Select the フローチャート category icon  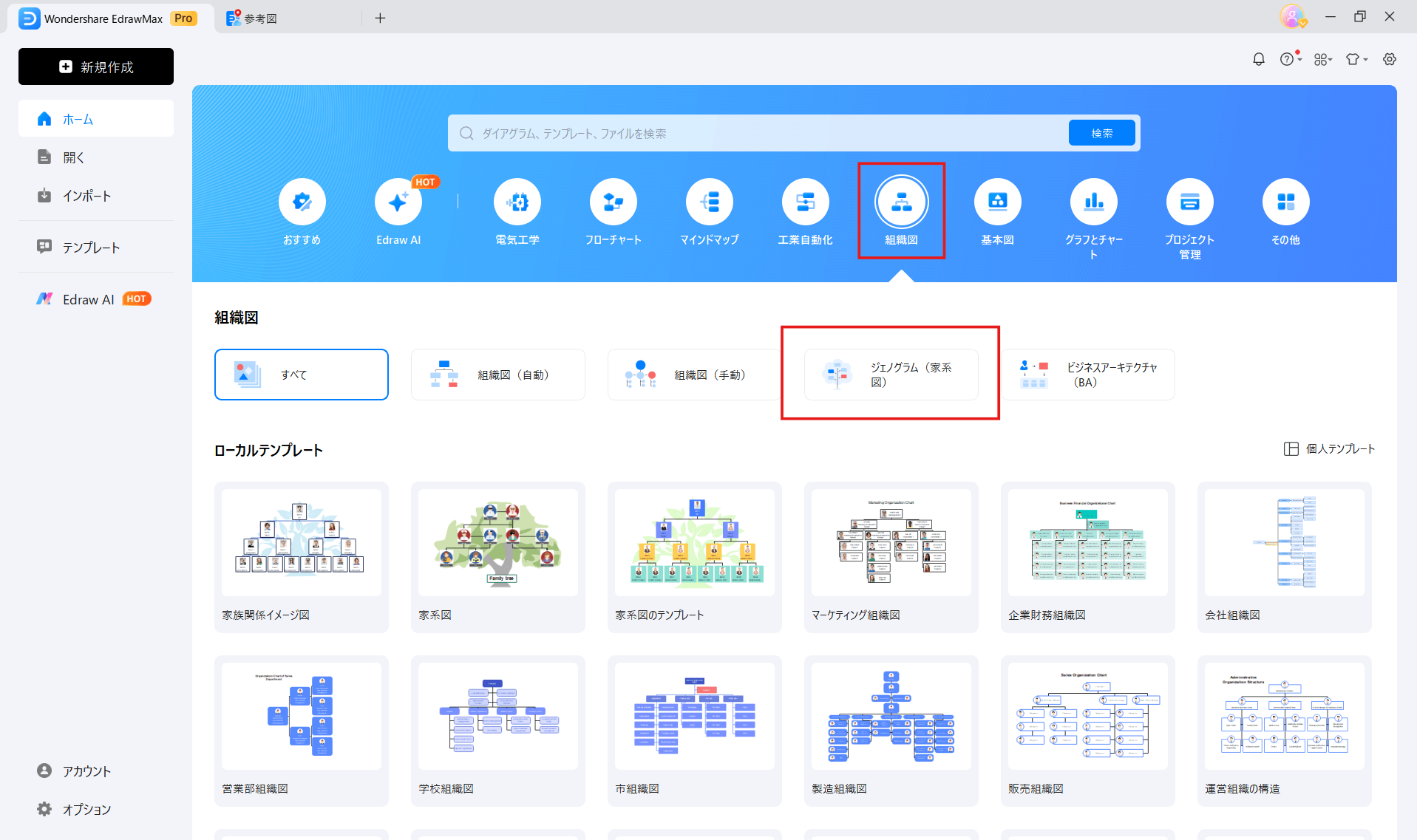pos(613,201)
